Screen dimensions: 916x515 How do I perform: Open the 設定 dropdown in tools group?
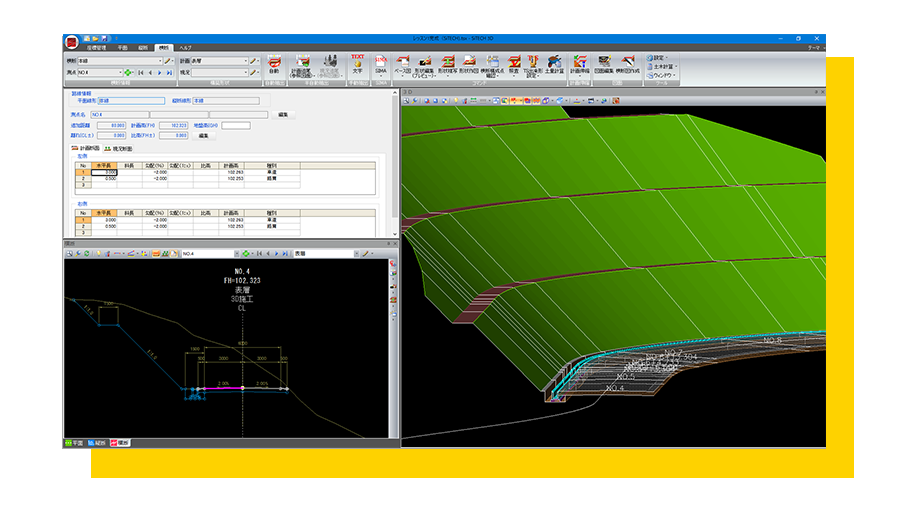pyautogui.click(x=658, y=58)
